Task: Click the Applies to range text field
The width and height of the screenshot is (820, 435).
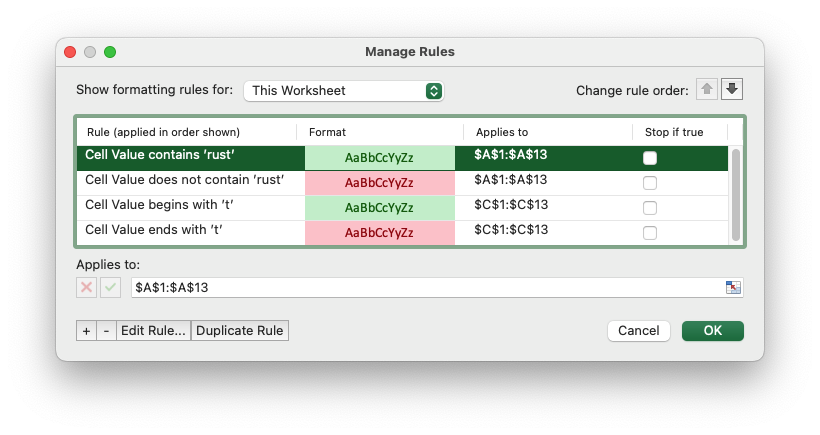Action: (425, 288)
